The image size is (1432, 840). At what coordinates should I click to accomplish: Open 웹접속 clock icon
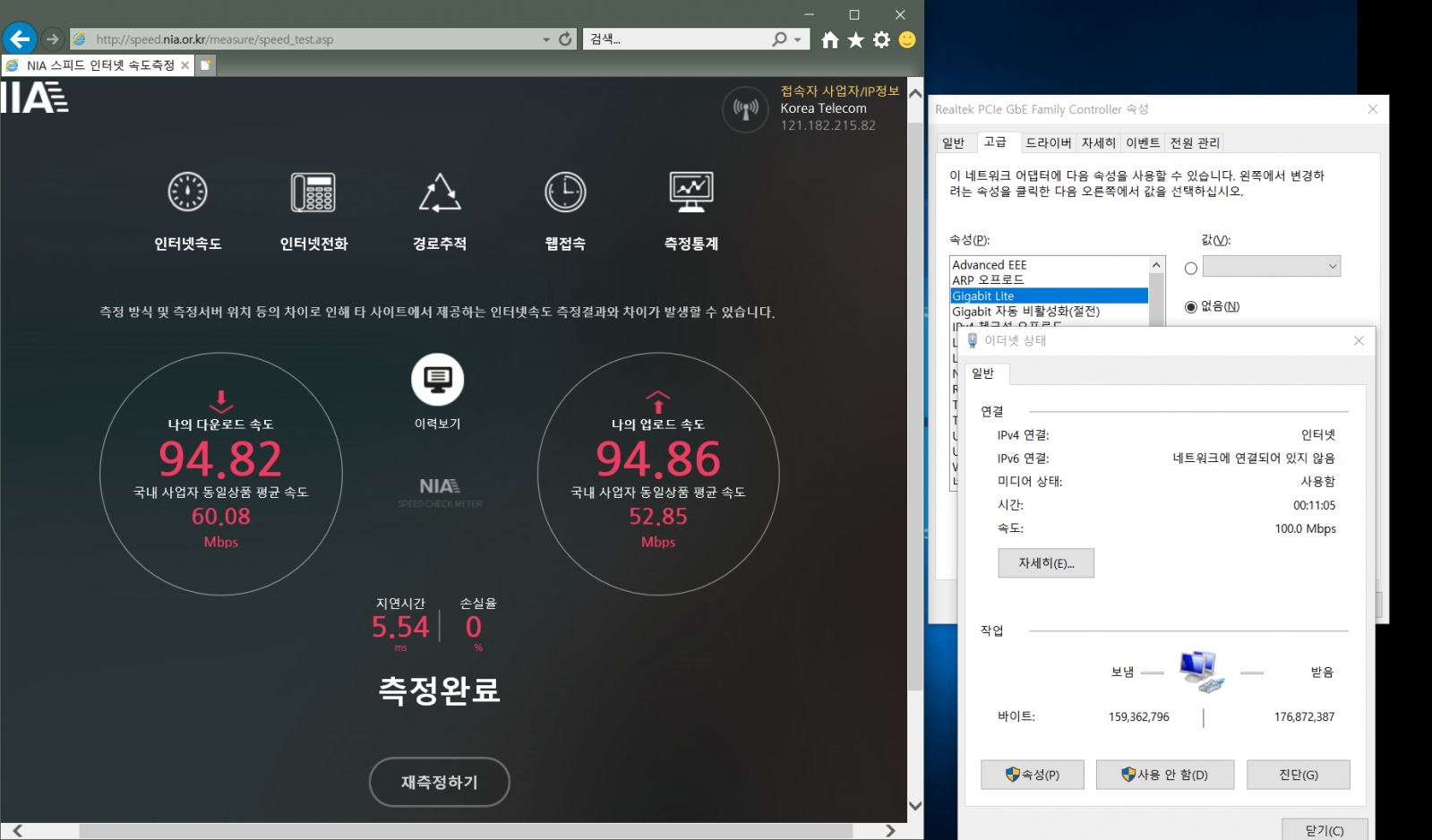tap(565, 192)
